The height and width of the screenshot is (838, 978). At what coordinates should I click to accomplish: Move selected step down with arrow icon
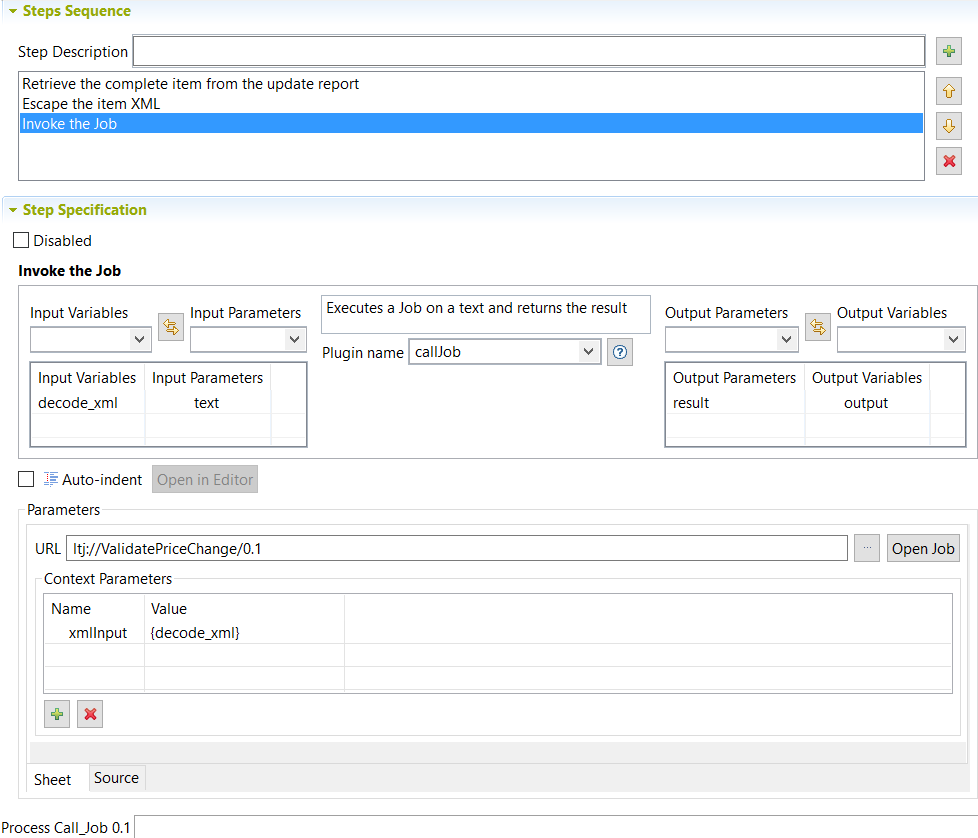pos(949,126)
